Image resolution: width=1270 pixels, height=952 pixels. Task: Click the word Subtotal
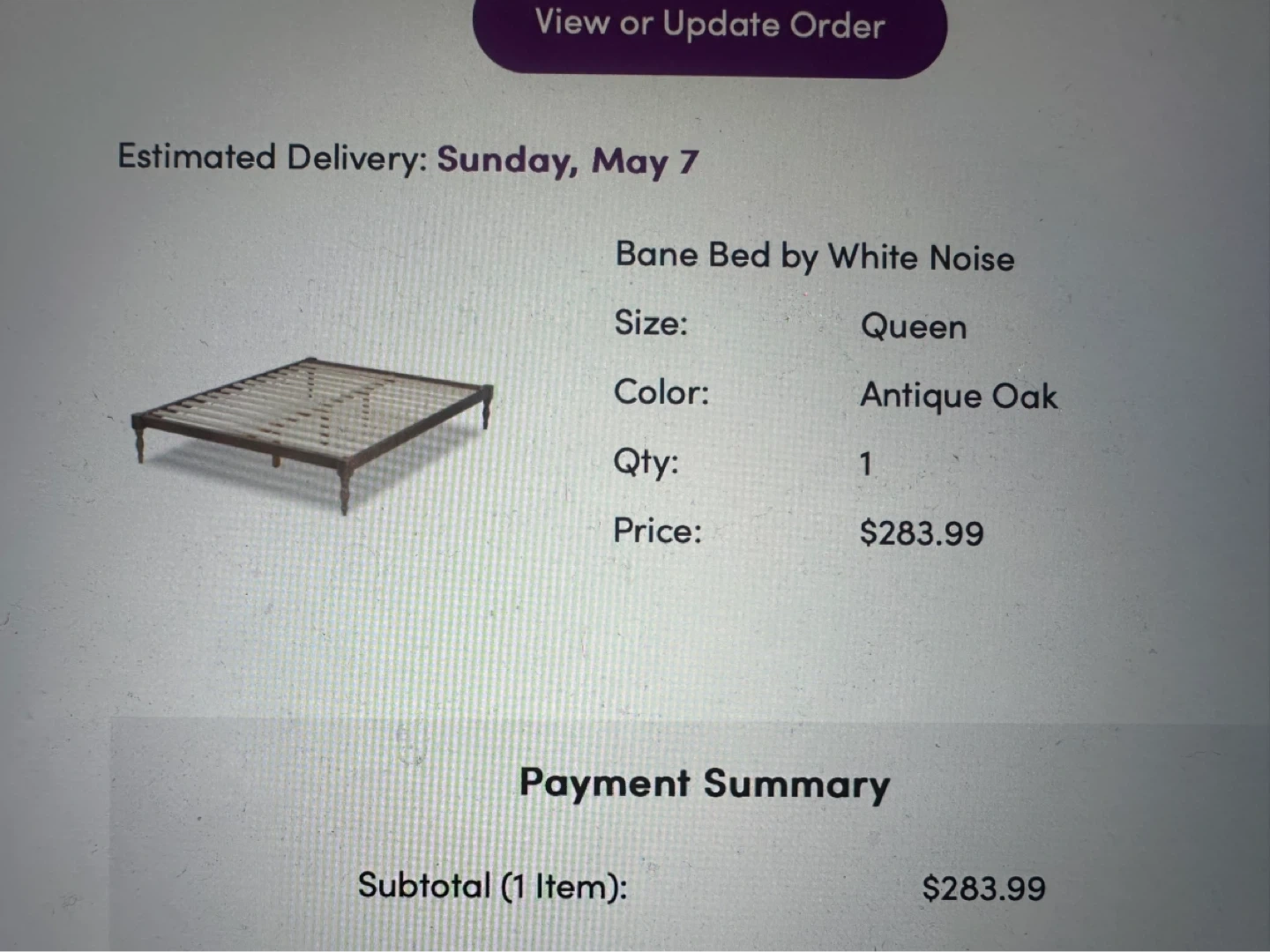point(423,885)
